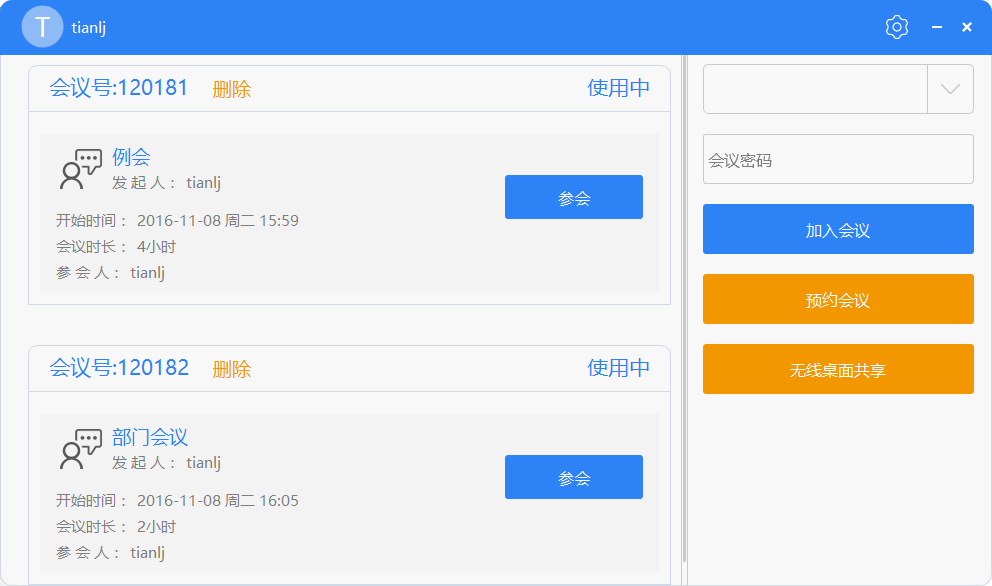Click 删除 for meeting 120181
This screenshot has width=992, height=586.
(232, 88)
